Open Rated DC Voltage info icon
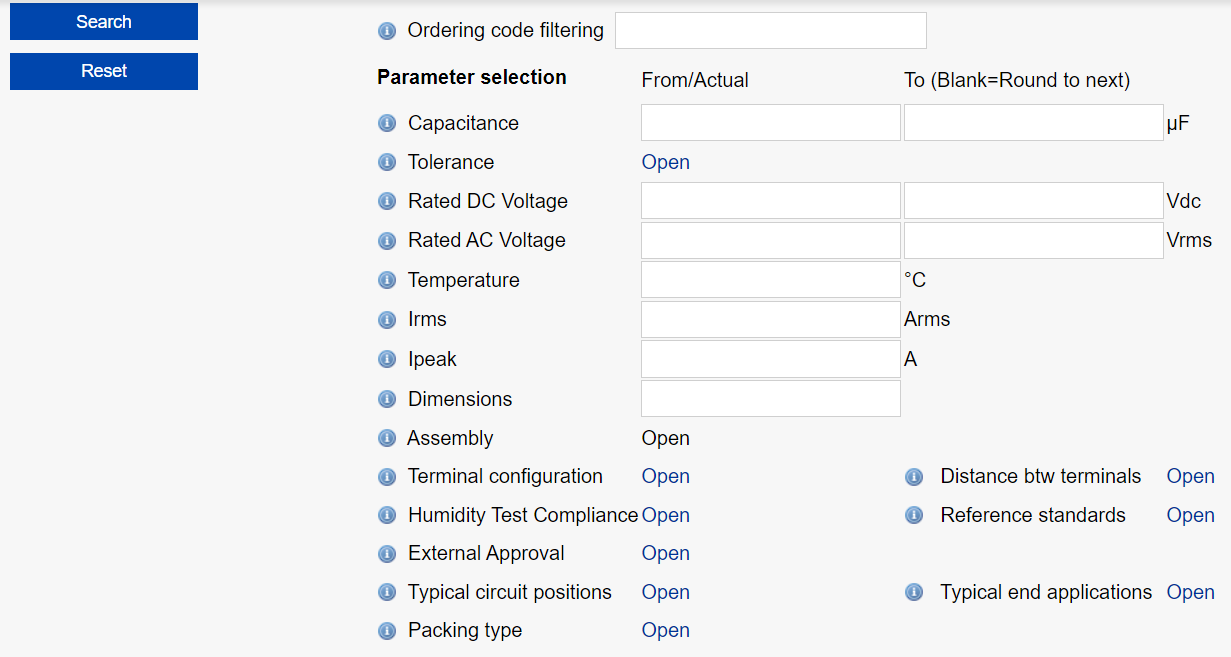The width and height of the screenshot is (1231, 657). [387, 201]
